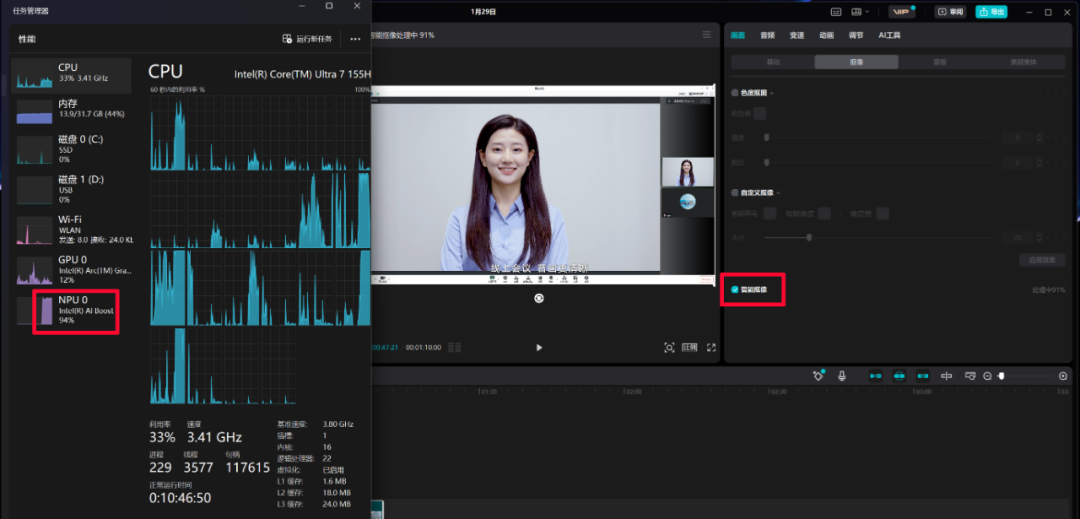1080x519 pixels.
Task: Click the CPU mini graph thumbnail
Action: [x=34, y=74]
